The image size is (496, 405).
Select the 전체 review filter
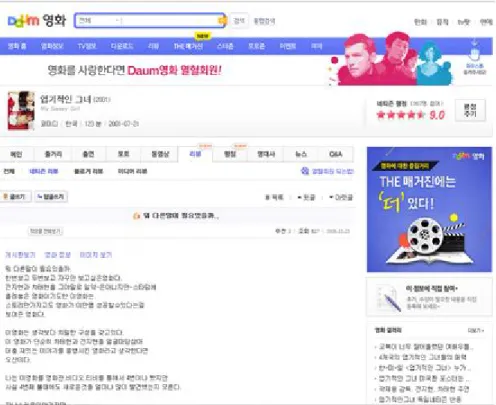pos(9,171)
